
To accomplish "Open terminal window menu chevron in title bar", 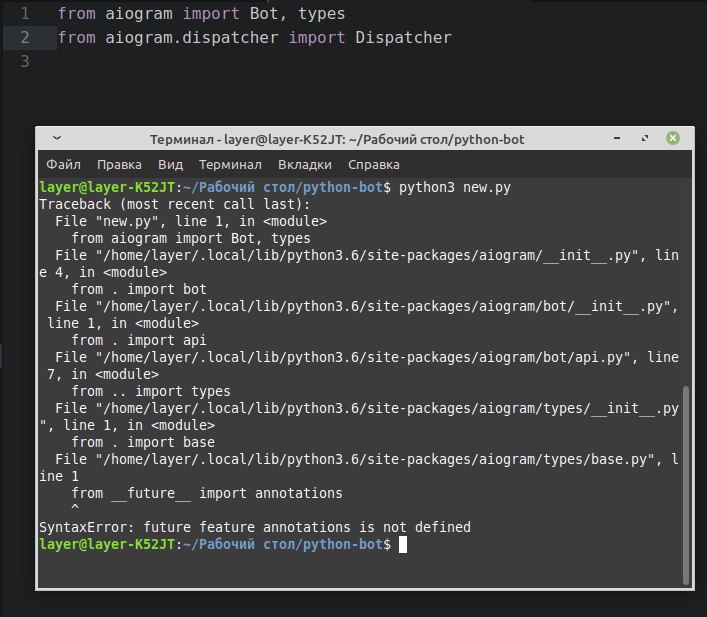I will [x=57, y=138].
